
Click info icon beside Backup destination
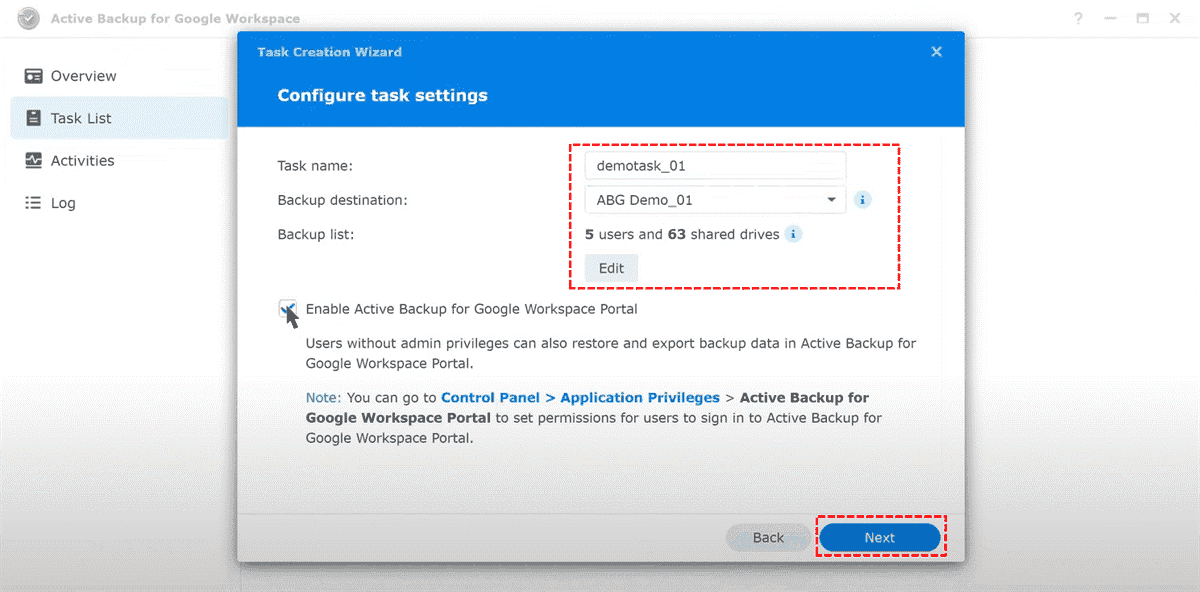coord(863,200)
